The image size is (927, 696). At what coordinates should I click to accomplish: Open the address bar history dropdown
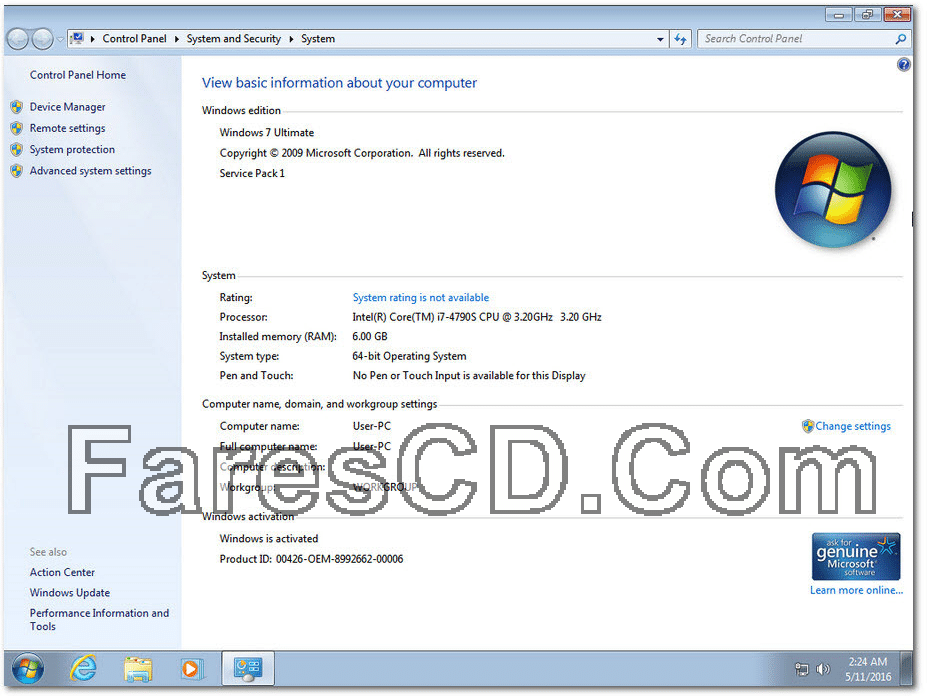pyautogui.click(x=660, y=39)
